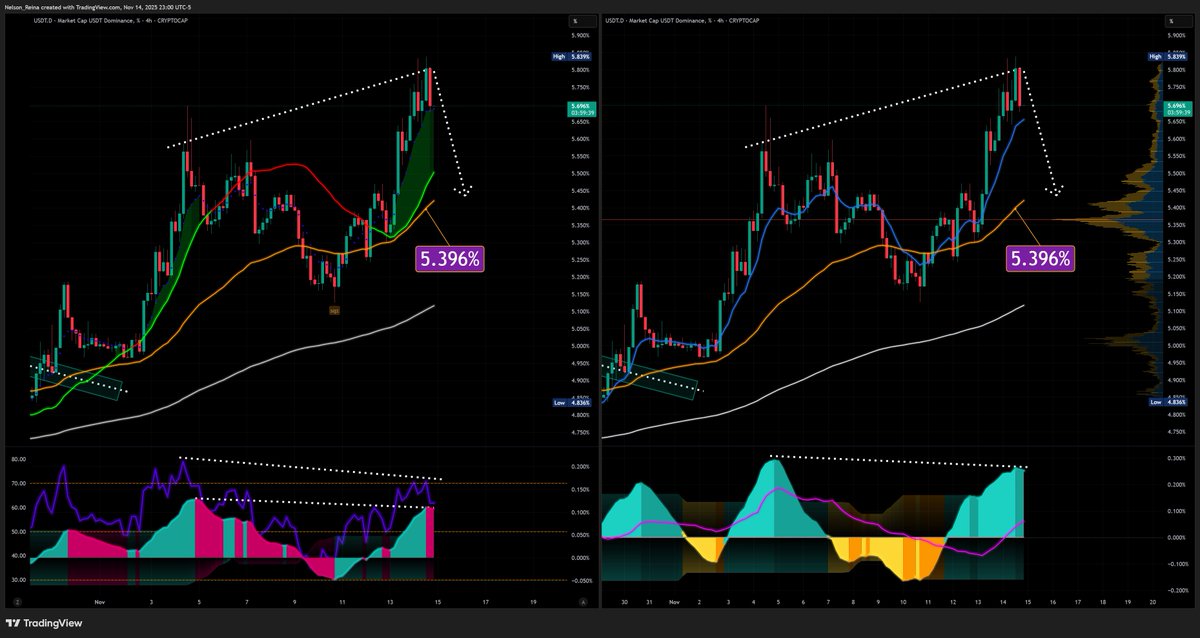
Task: Click the blue Low 4.836% price flag
Action: tap(570, 402)
